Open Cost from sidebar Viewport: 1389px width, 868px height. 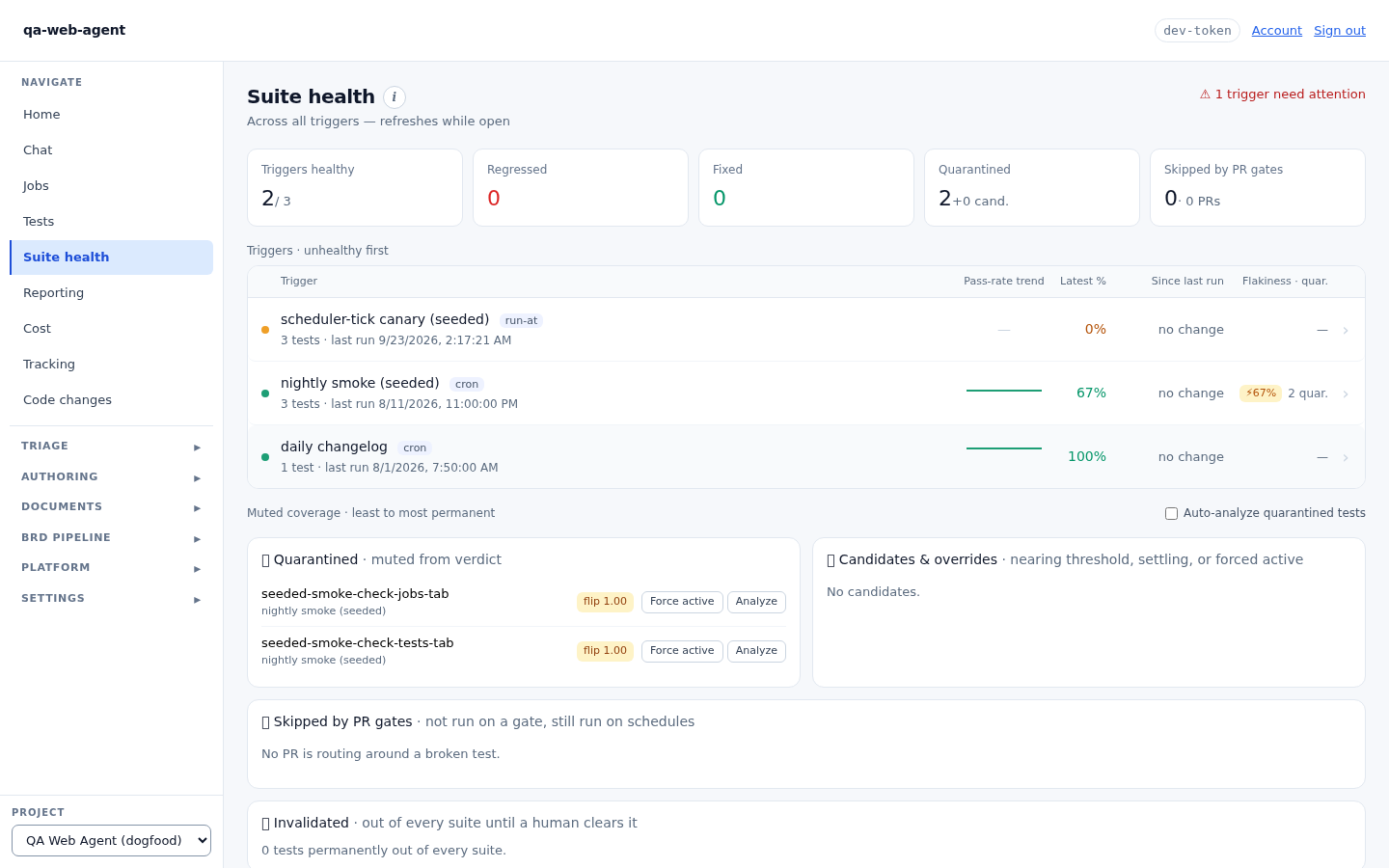tap(111, 329)
